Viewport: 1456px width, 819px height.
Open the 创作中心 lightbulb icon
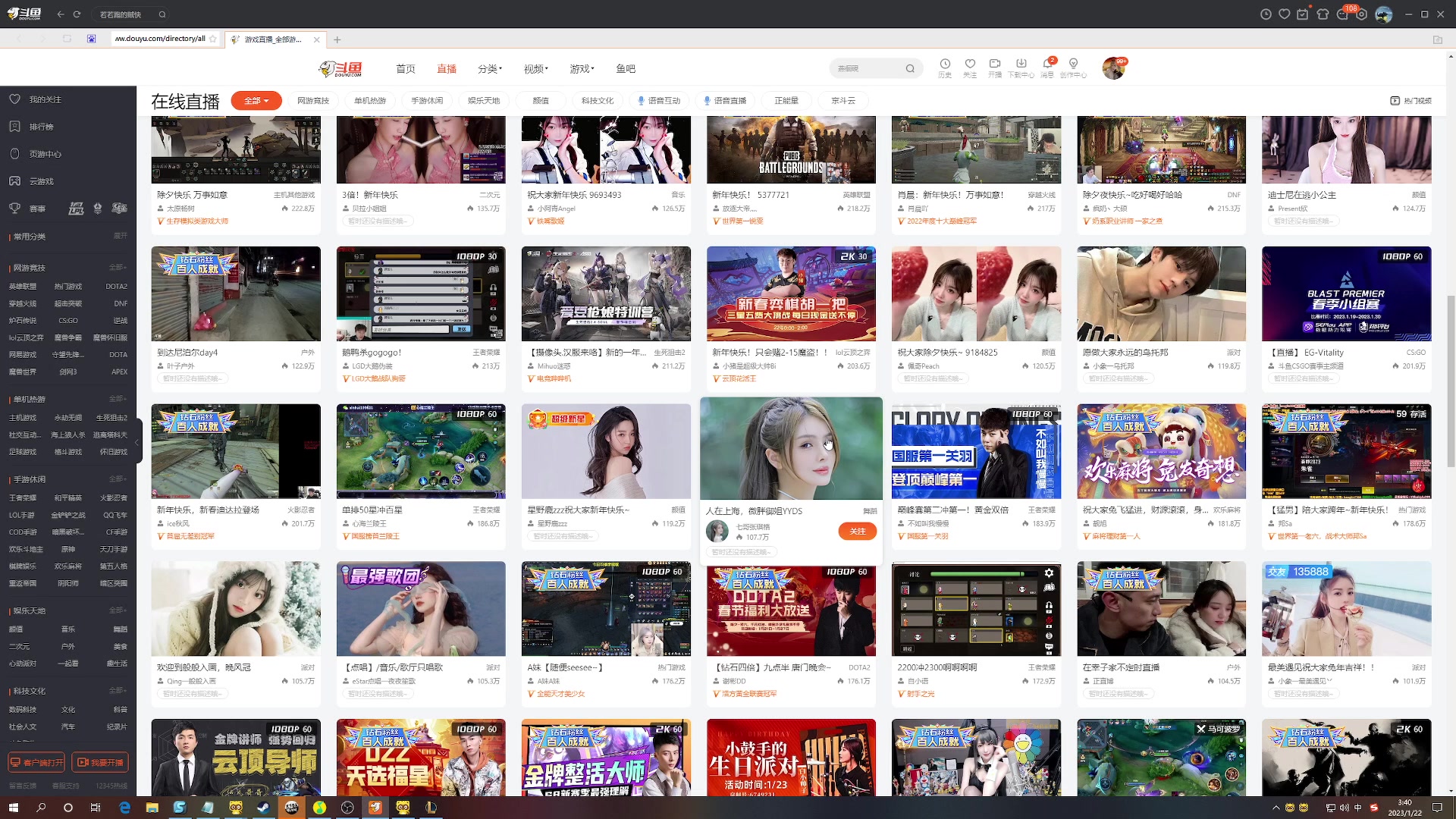[x=1073, y=64]
